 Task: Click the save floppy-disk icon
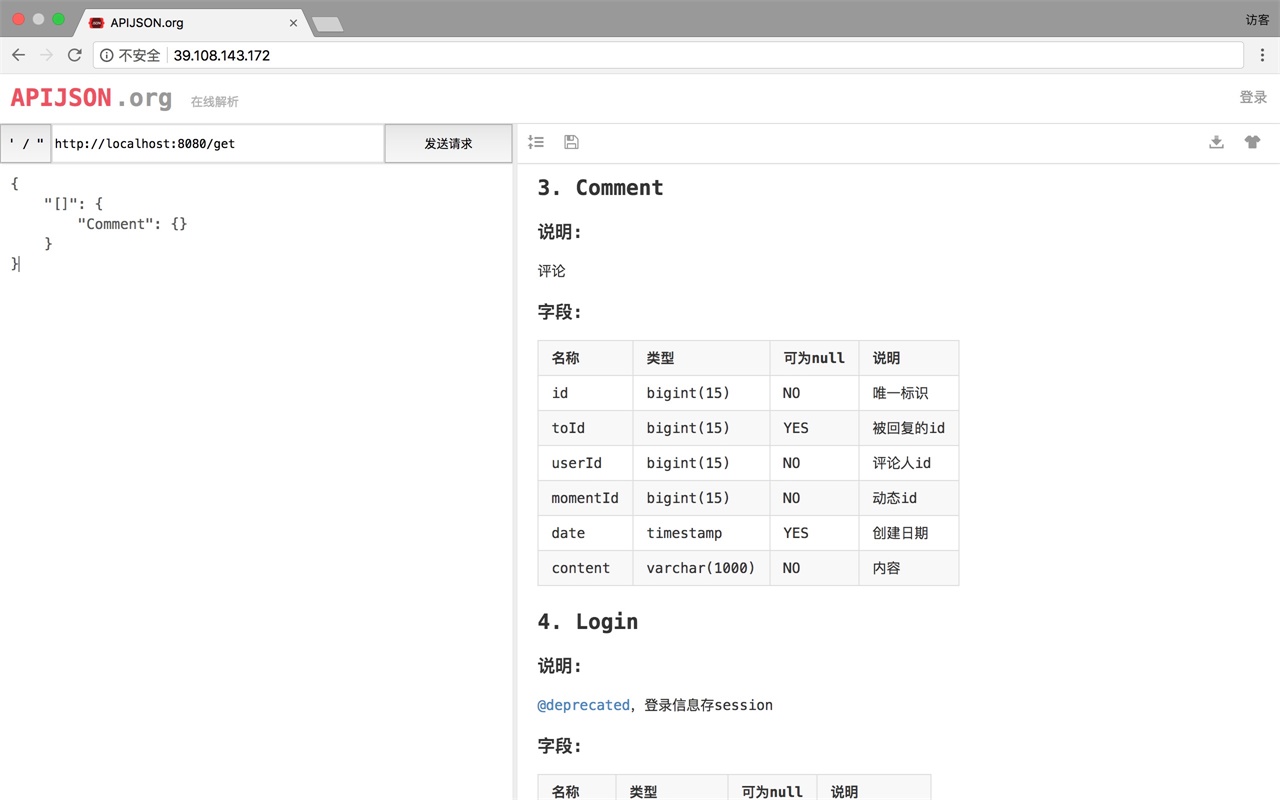tap(571, 142)
